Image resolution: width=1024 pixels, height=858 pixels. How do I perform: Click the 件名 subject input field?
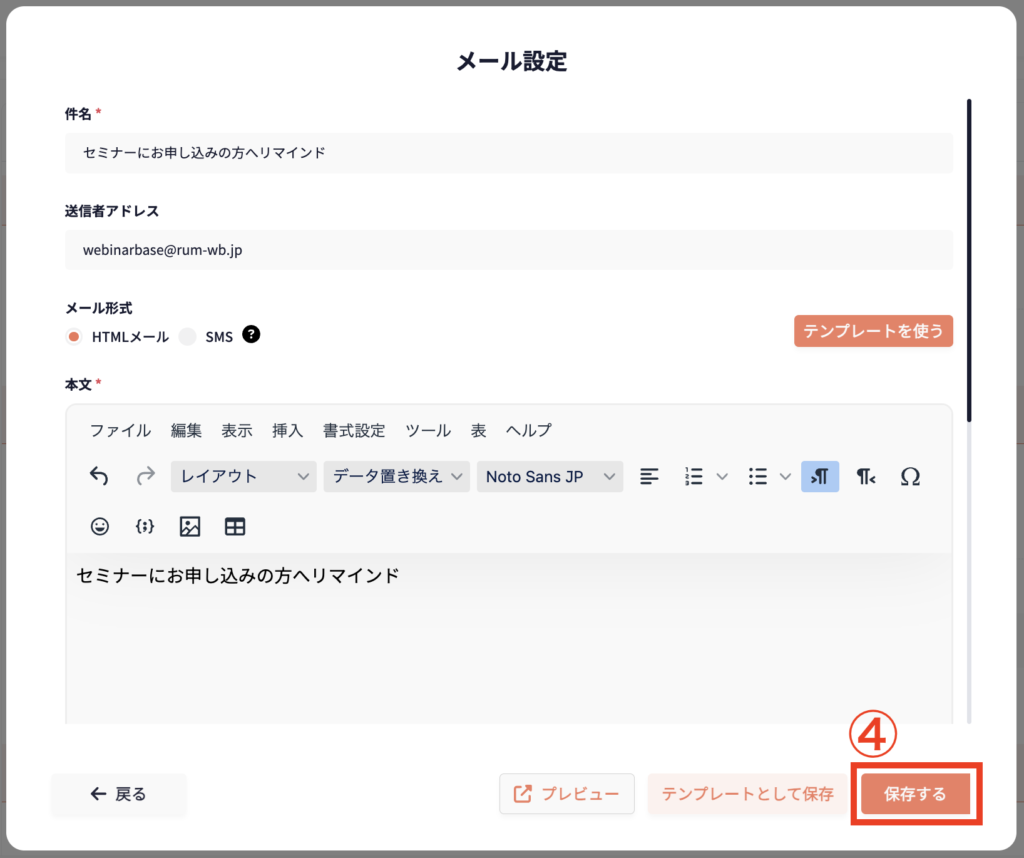(x=509, y=153)
